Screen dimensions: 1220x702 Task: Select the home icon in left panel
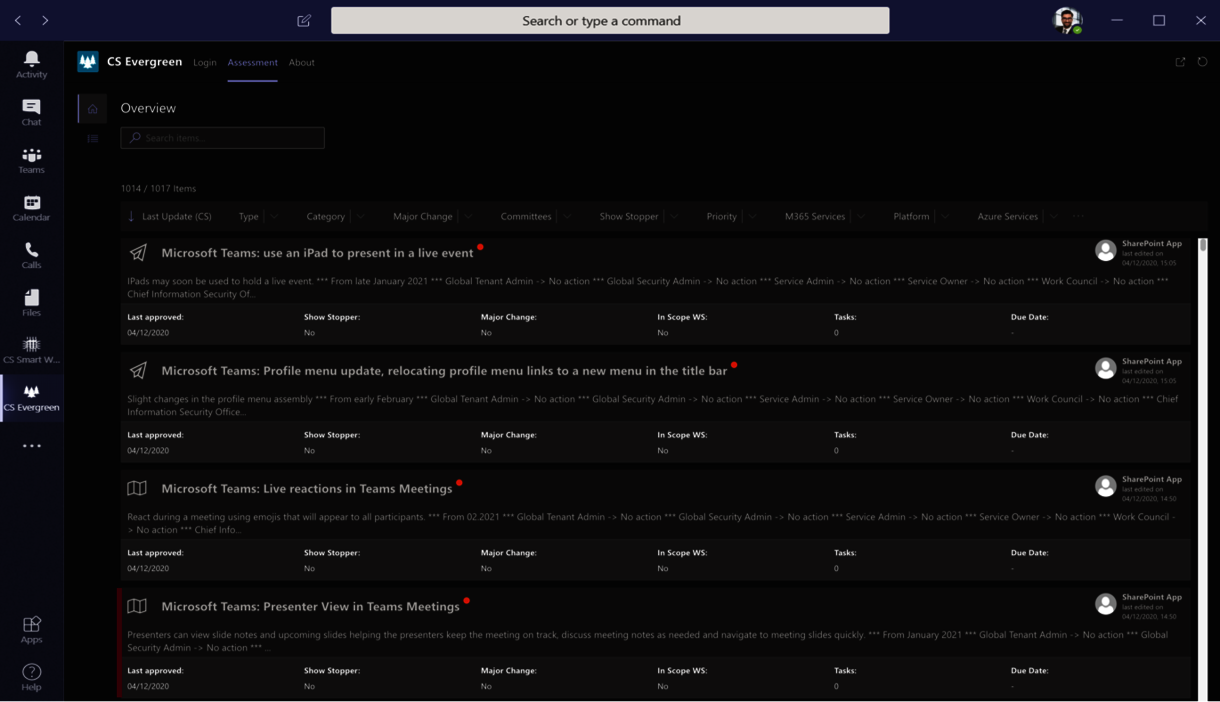pyautogui.click(x=92, y=109)
